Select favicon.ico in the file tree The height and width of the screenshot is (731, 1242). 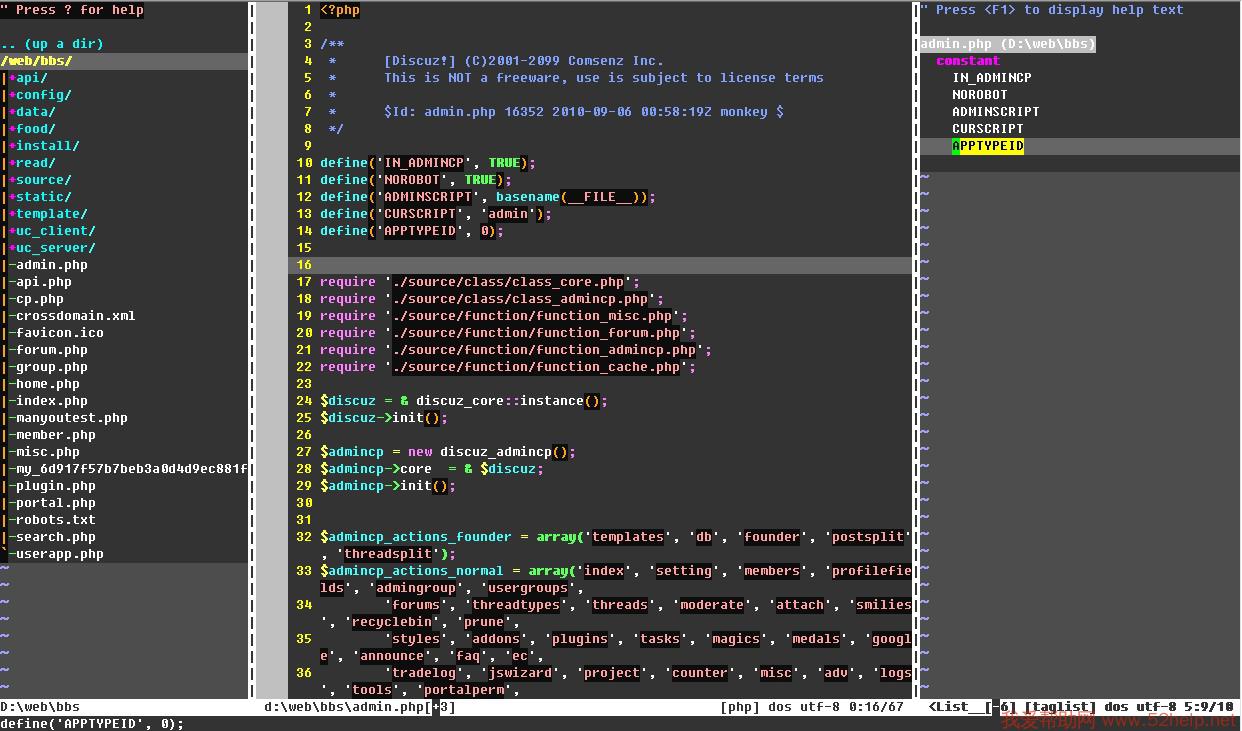pyautogui.click(x=59, y=333)
